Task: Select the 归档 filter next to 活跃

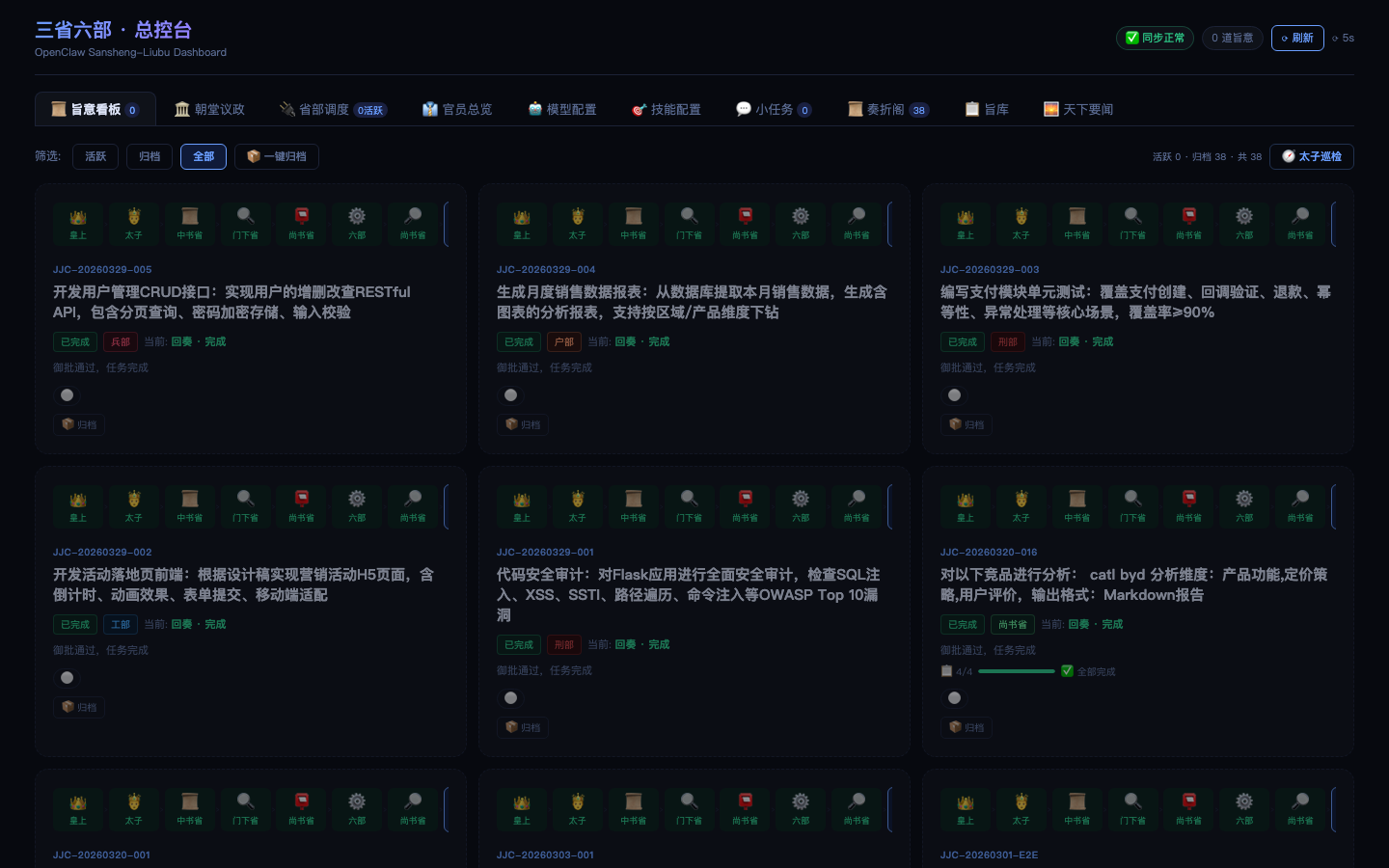Action: click(150, 156)
